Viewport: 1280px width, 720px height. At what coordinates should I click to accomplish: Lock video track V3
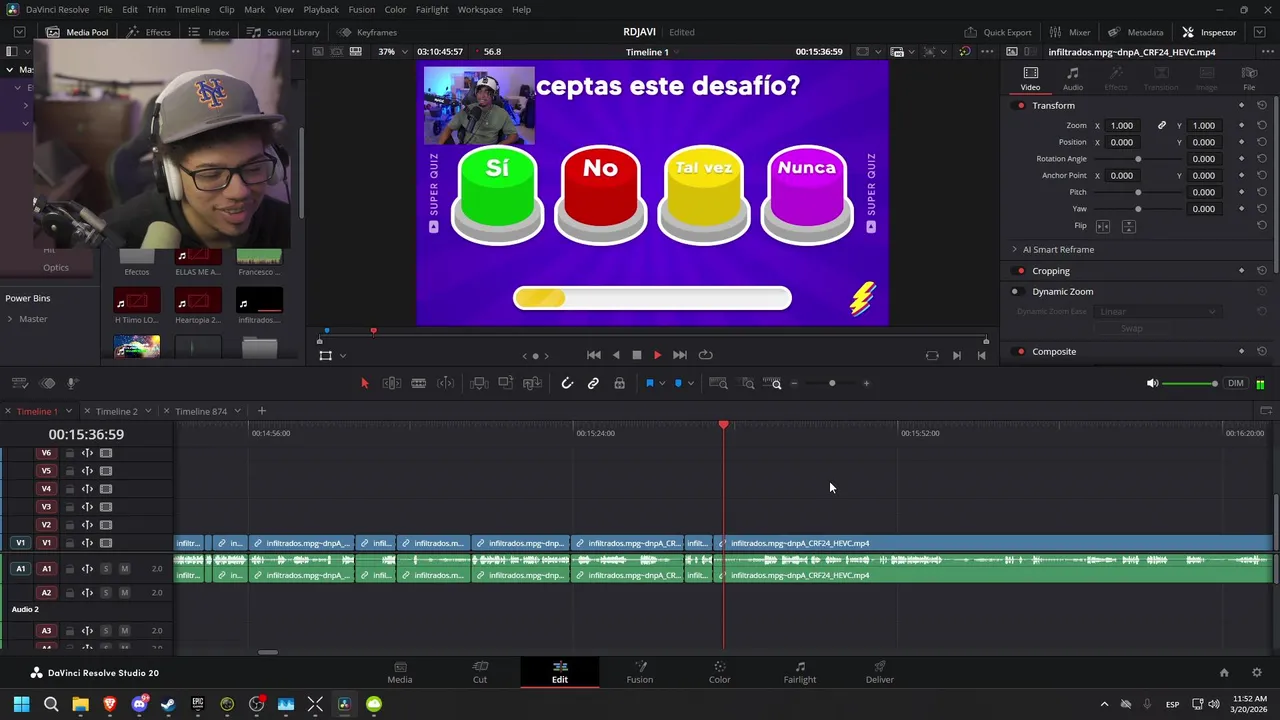tap(69, 507)
